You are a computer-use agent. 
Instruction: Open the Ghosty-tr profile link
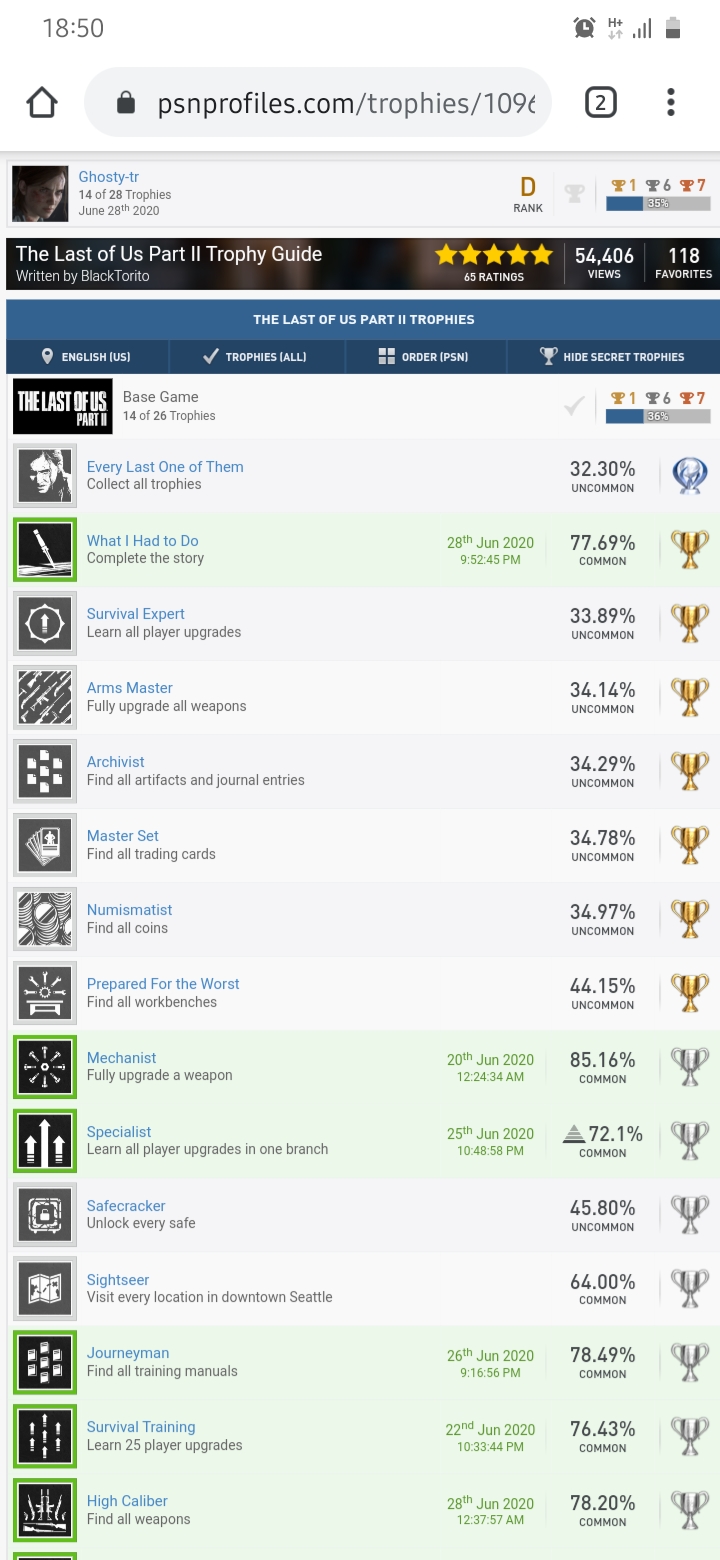point(108,177)
